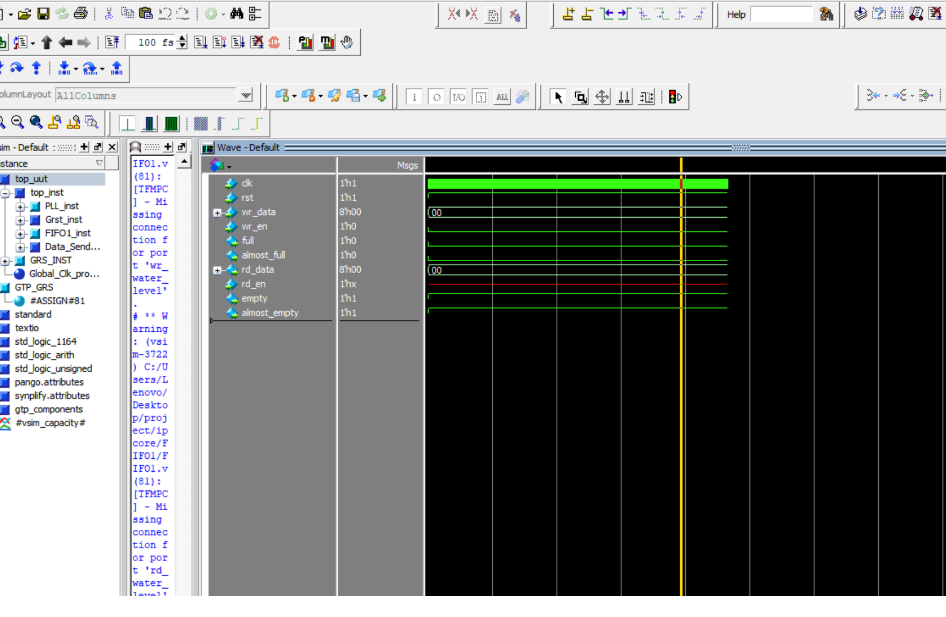Click the Instance column header
Screen dimensions: 946x617
[x=52, y=163]
